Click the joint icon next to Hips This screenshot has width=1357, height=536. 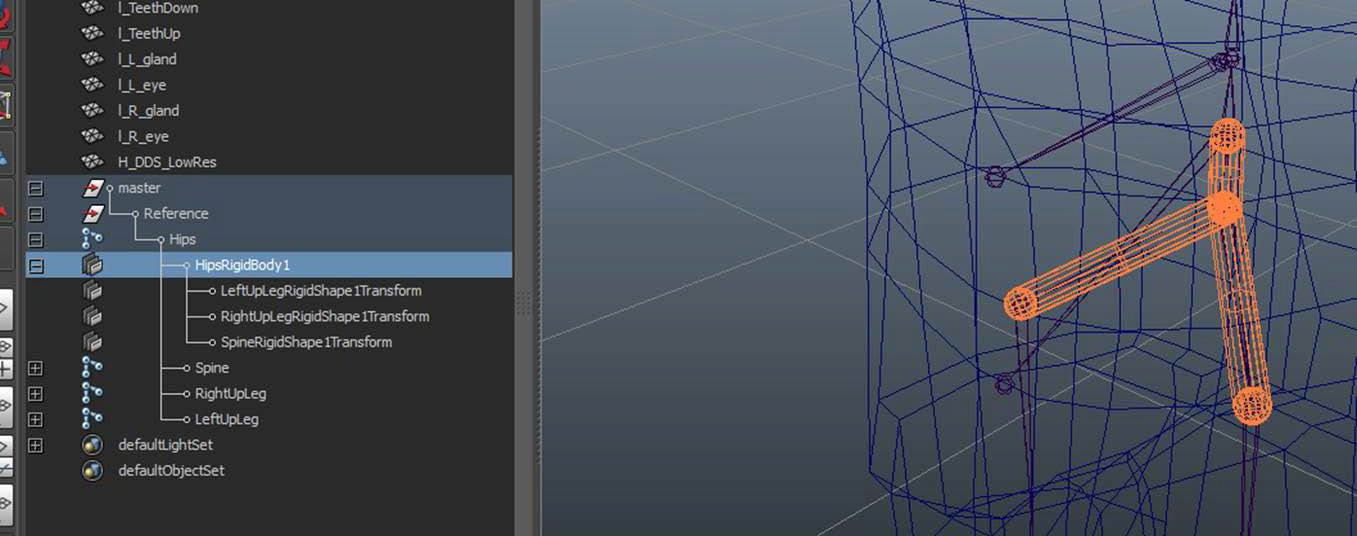click(x=92, y=239)
